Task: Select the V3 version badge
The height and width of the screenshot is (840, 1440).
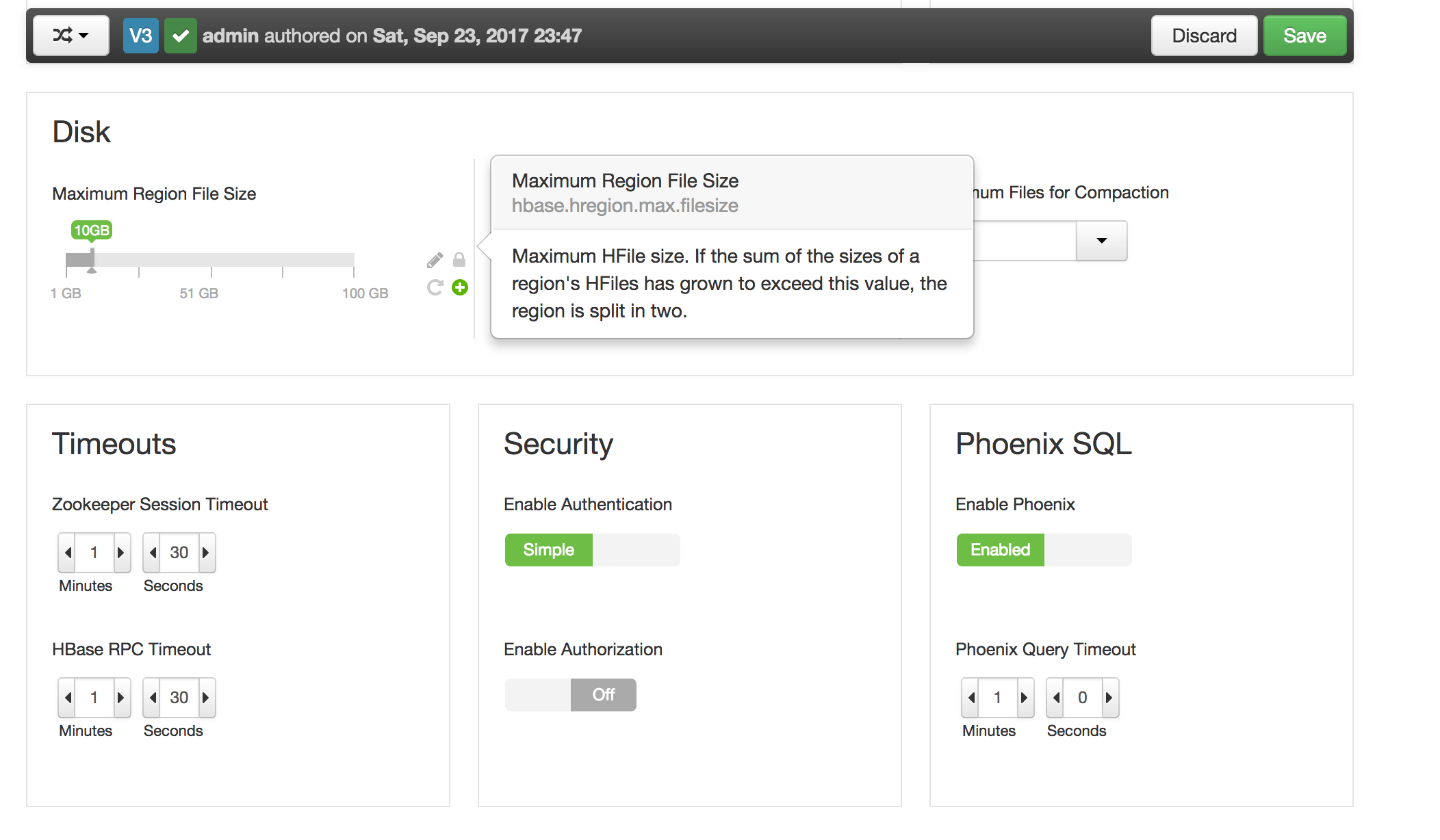Action: pyautogui.click(x=140, y=35)
